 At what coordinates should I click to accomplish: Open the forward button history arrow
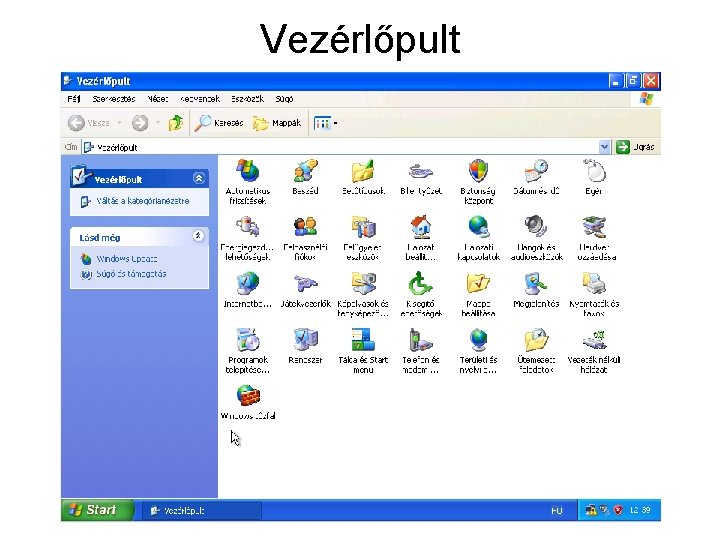158,123
